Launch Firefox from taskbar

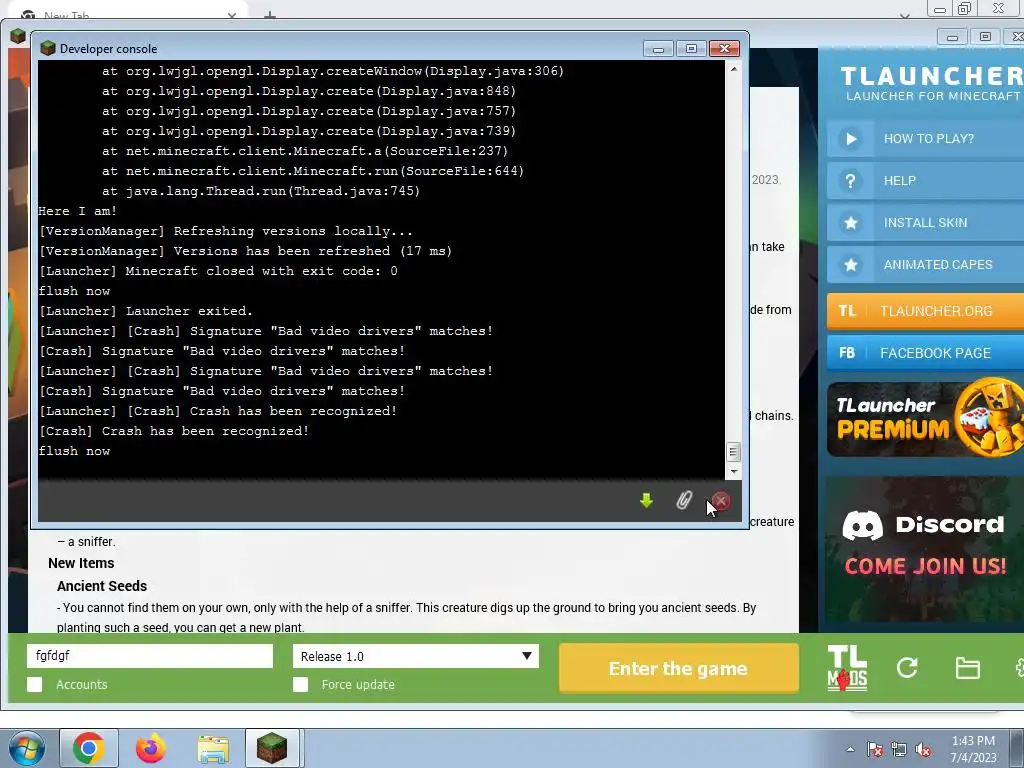coord(151,748)
